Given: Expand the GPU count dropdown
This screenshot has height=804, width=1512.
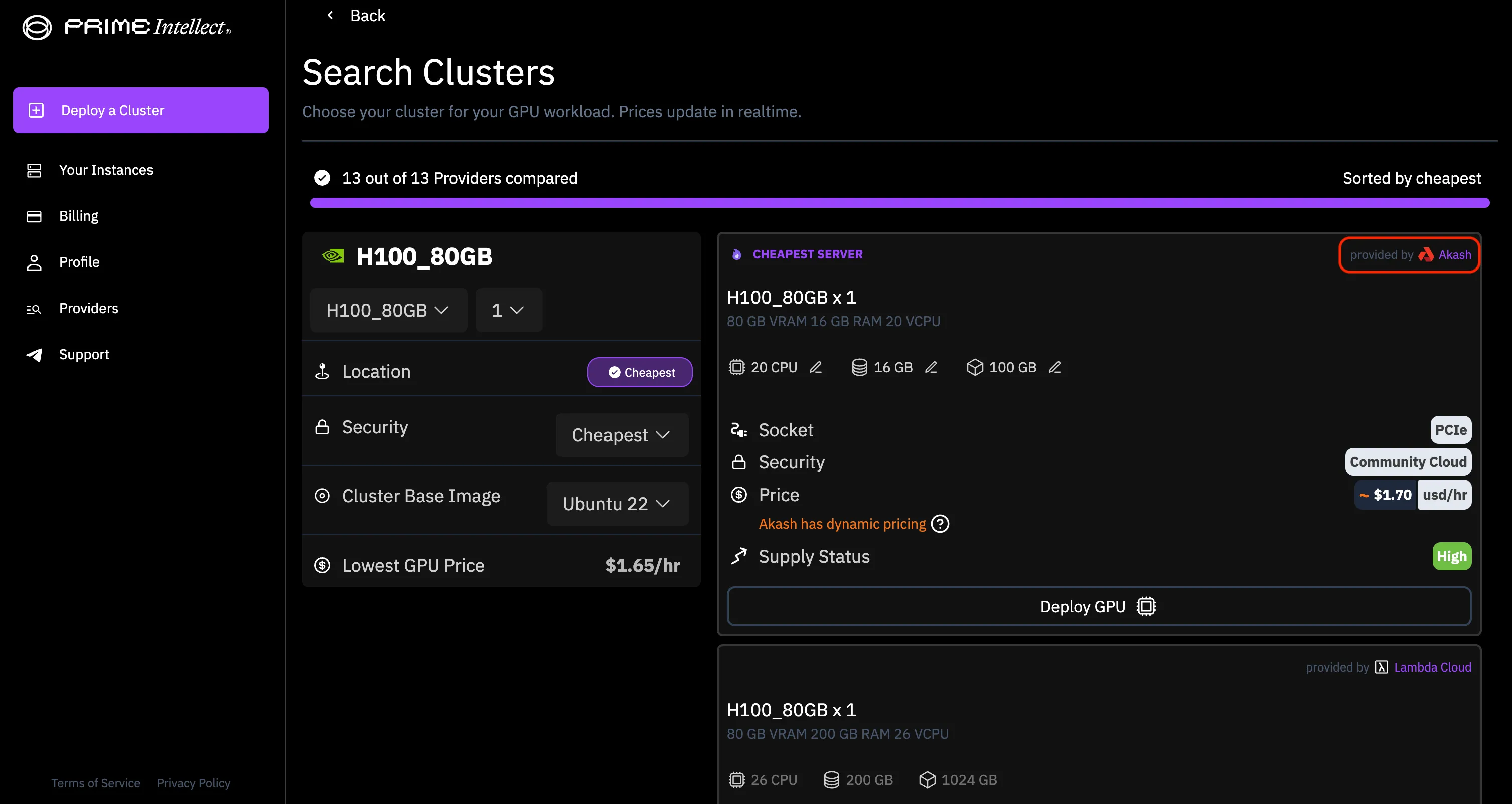Looking at the screenshot, I should pyautogui.click(x=508, y=310).
